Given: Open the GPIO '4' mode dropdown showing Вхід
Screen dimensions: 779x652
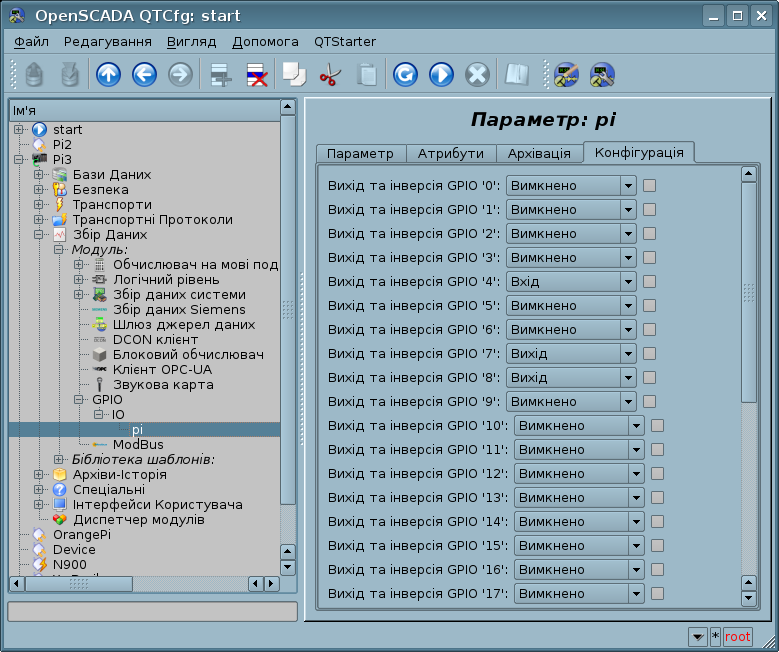Looking at the screenshot, I should coord(571,281).
